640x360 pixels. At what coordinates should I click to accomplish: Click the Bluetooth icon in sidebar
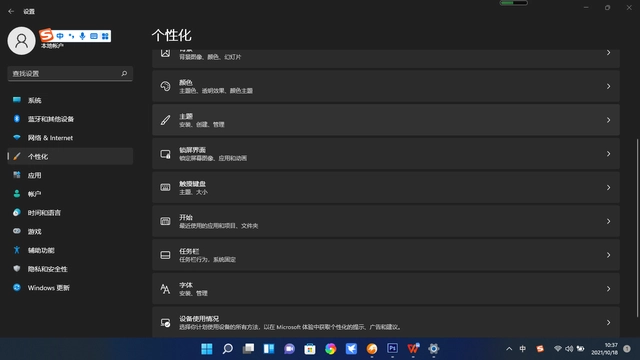click(x=17, y=118)
